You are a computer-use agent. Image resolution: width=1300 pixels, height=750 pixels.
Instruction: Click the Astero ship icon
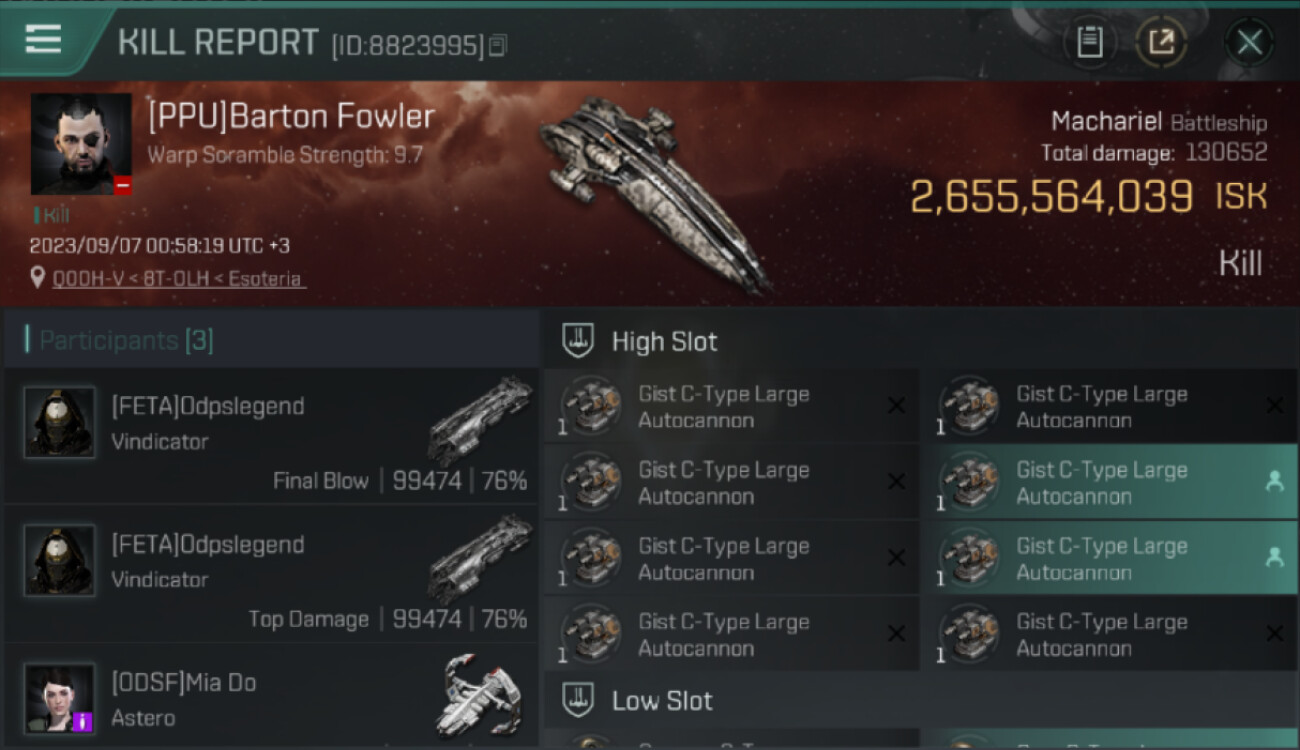click(478, 696)
